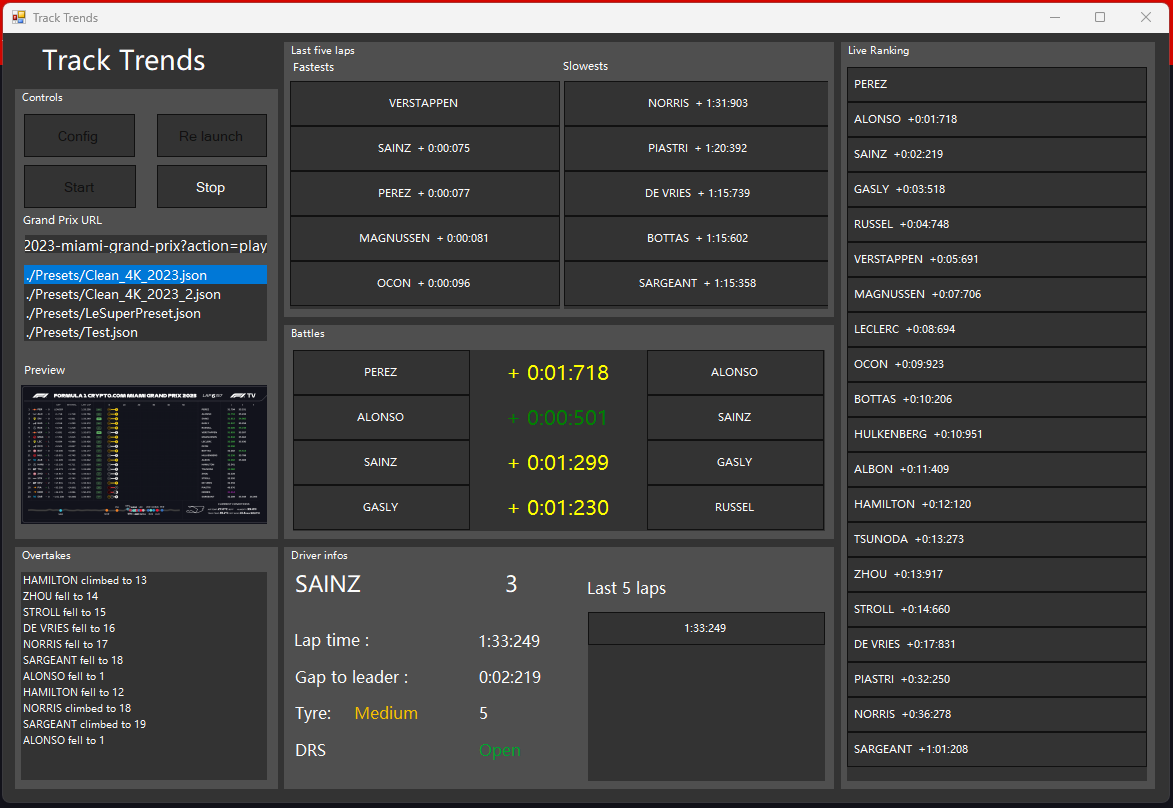Select LECLERC in the Live Ranking
1173x808 pixels.
(x=996, y=329)
